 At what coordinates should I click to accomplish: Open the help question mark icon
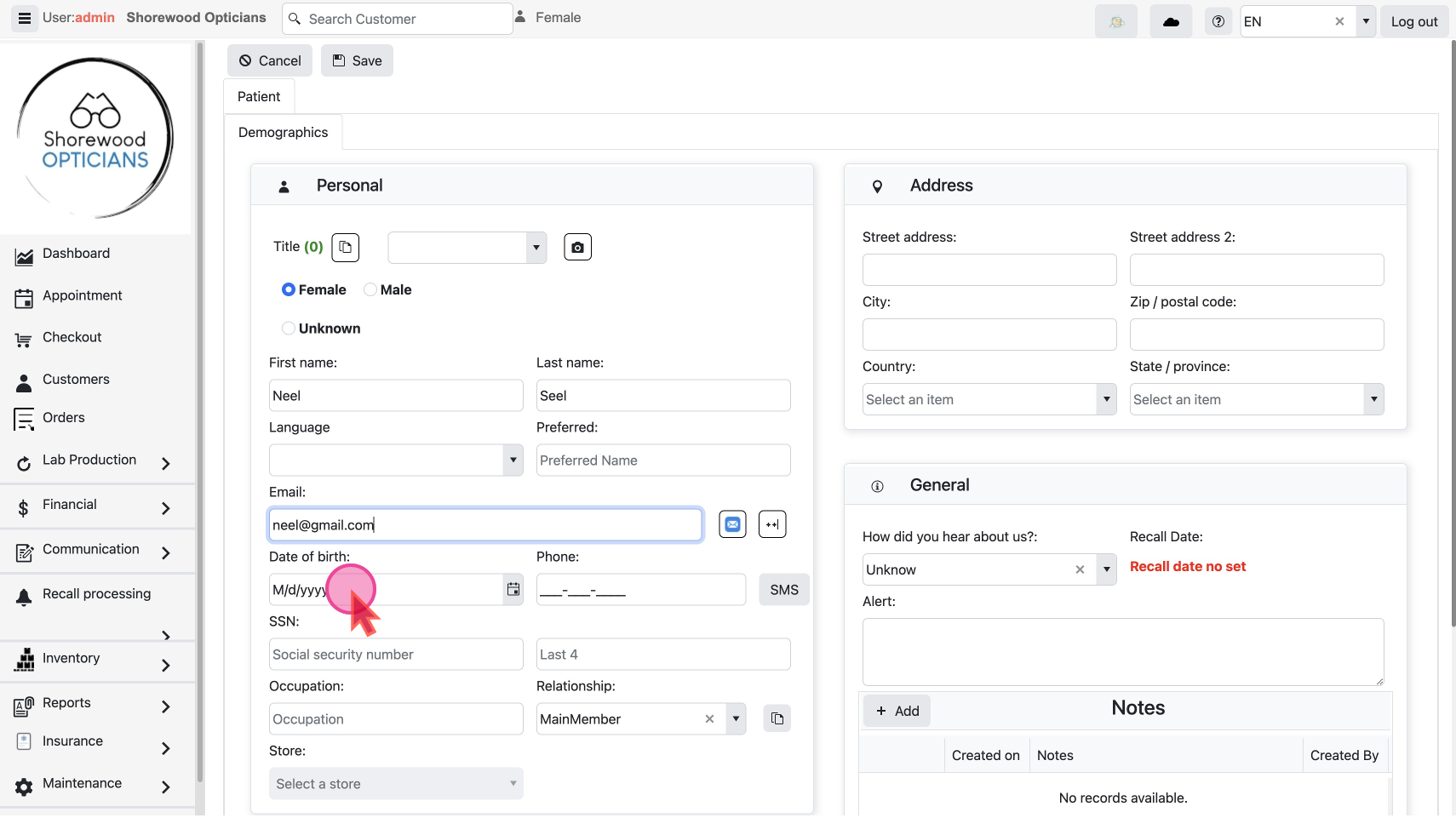click(1218, 21)
